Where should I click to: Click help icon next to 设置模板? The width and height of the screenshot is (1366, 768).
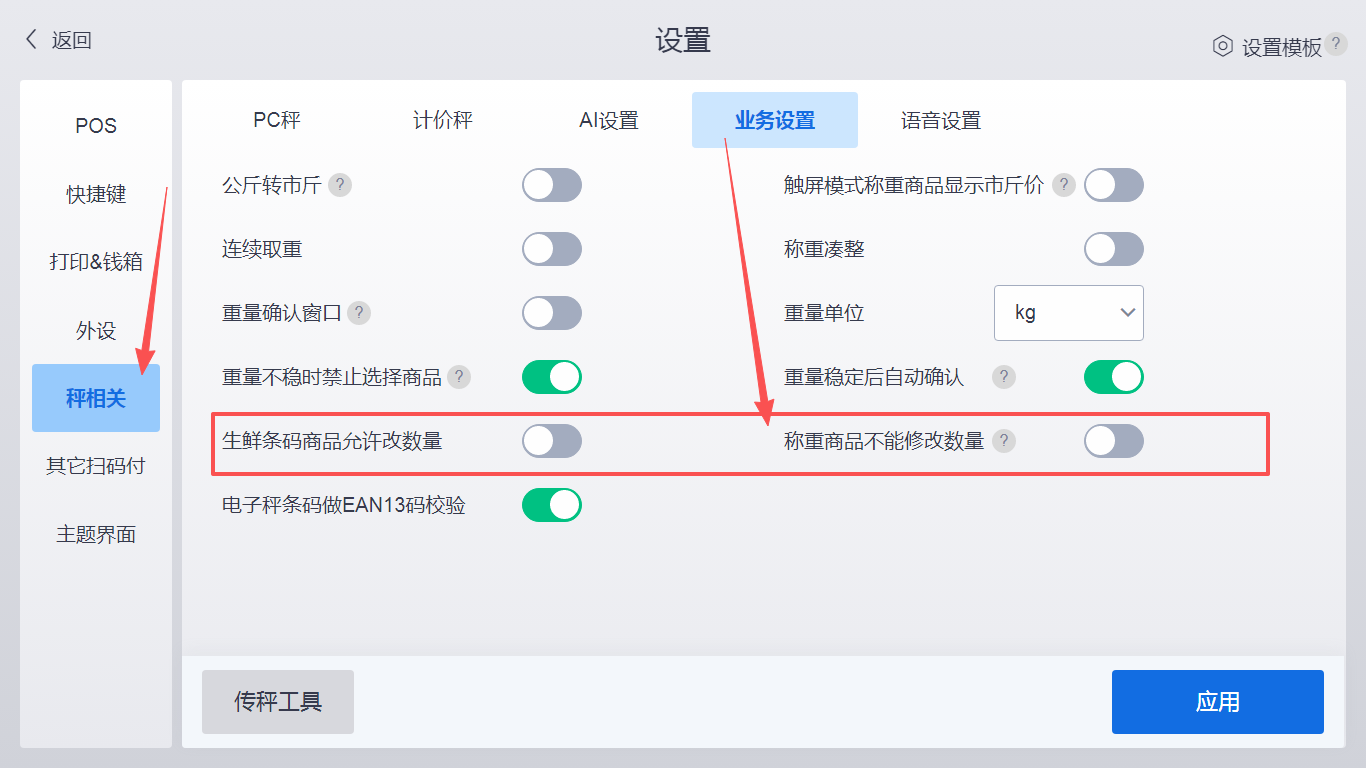pos(1336,44)
